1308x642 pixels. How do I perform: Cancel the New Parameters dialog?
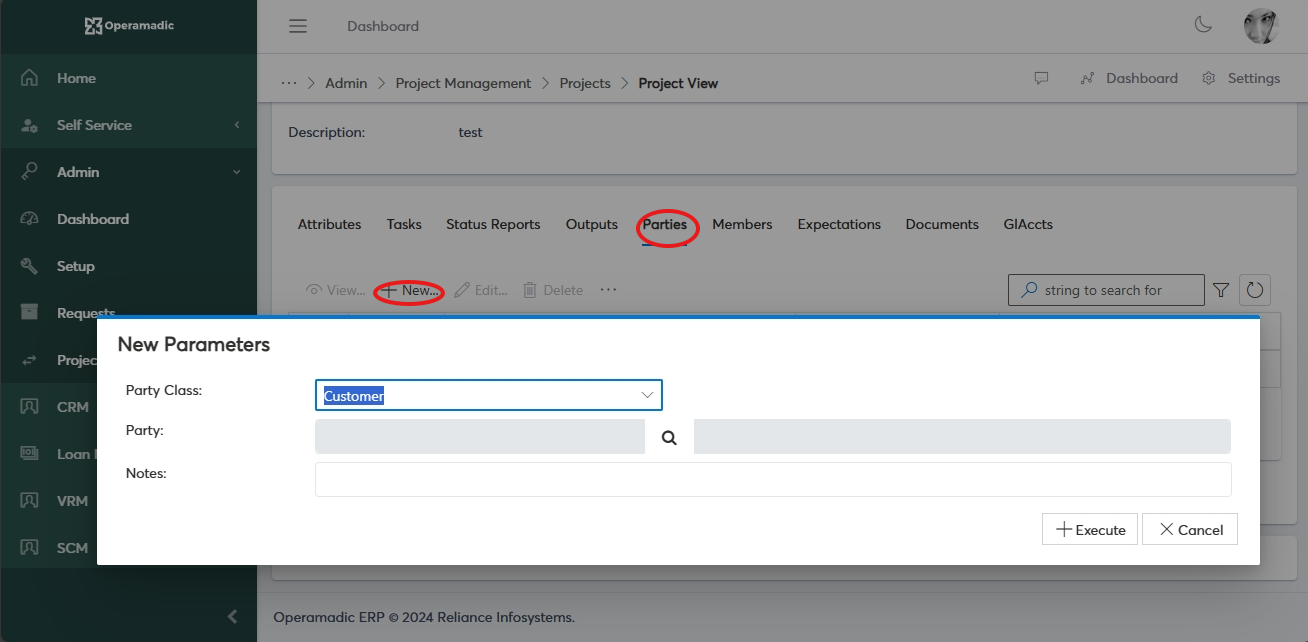tap(1190, 529)
